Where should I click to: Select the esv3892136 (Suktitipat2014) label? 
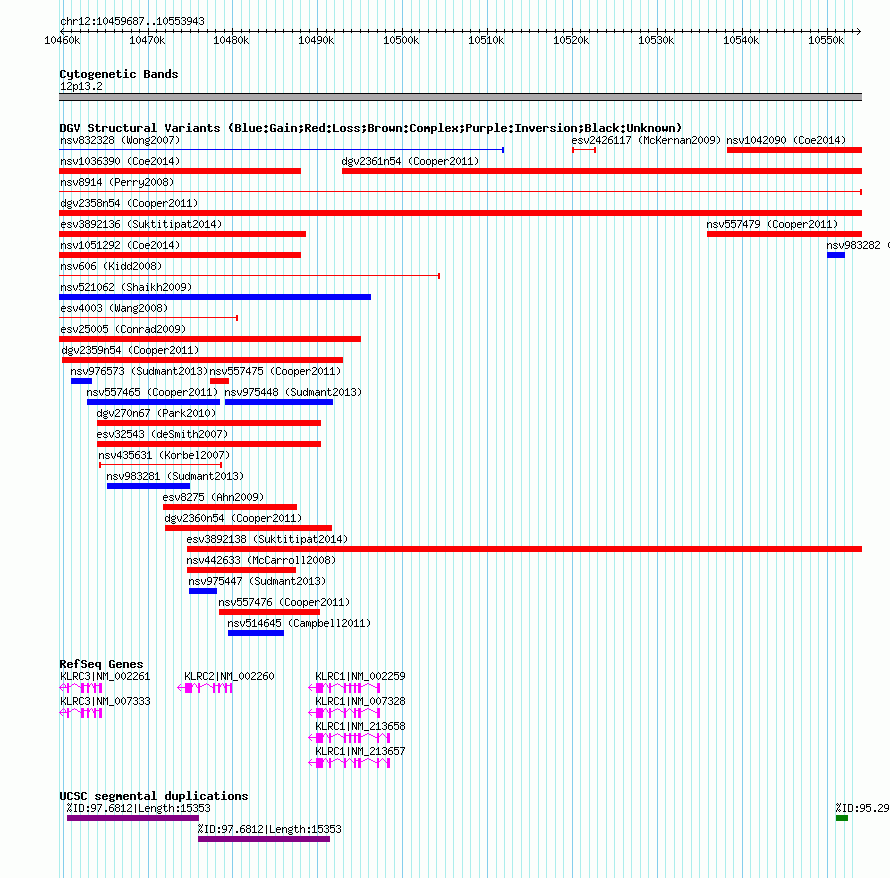[141, 224]
